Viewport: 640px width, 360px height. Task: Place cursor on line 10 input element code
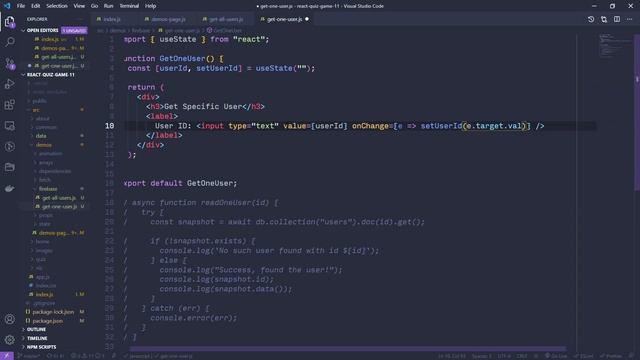coord(370,126)
